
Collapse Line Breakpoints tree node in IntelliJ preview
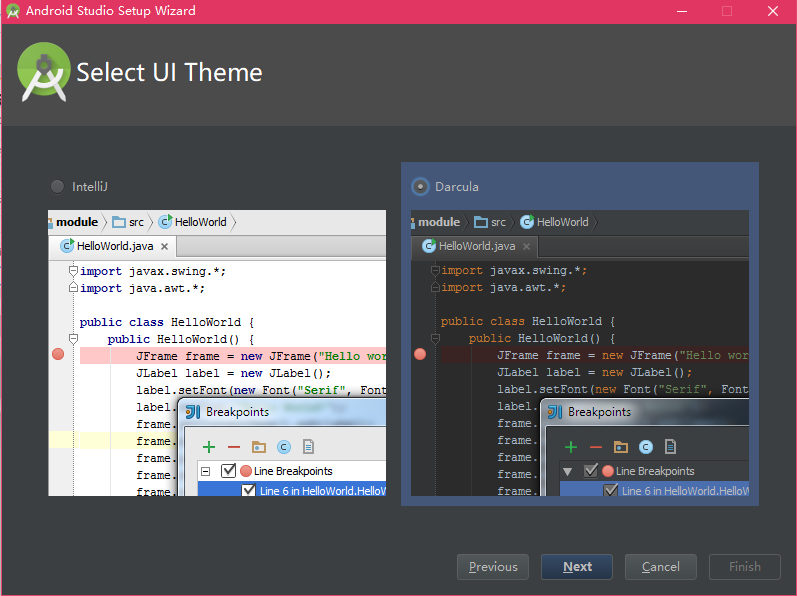206,472
